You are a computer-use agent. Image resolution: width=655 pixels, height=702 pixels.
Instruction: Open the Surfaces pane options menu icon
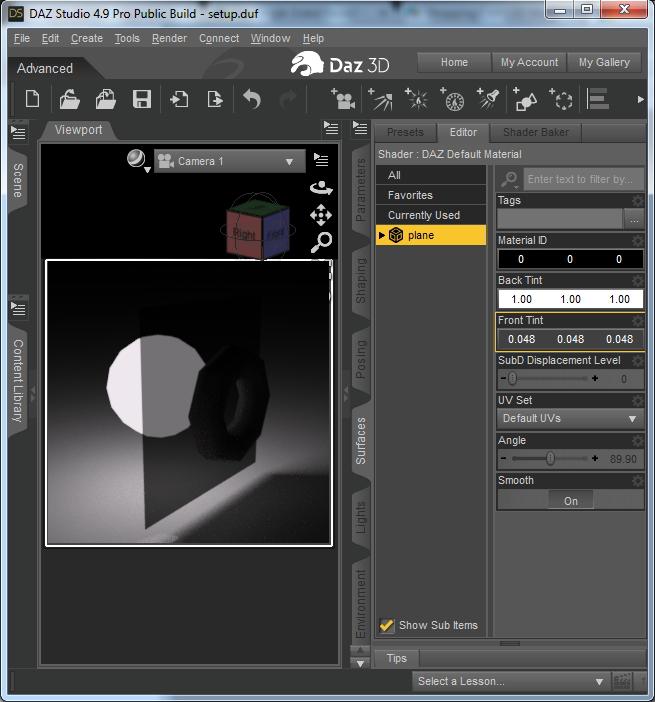[x=360, y=128]
